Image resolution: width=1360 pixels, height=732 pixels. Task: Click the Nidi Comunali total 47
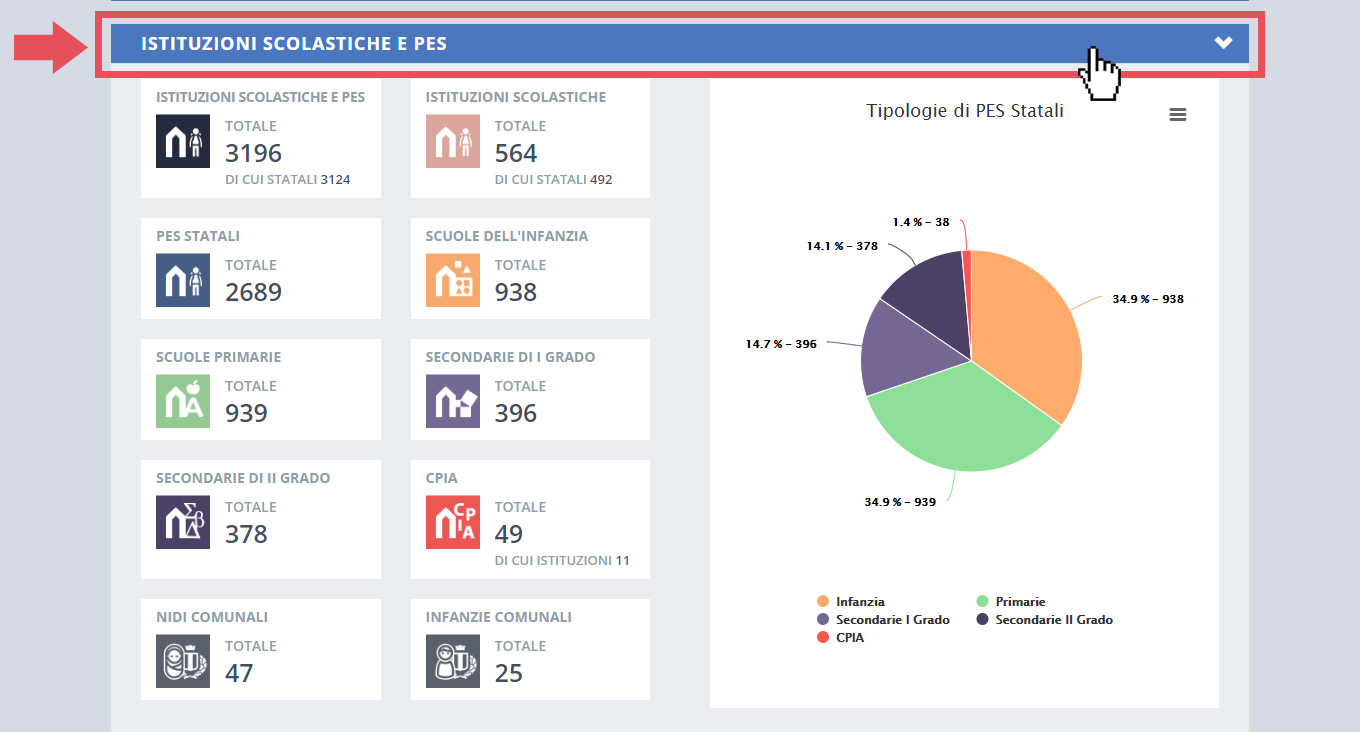coord(239,673)
